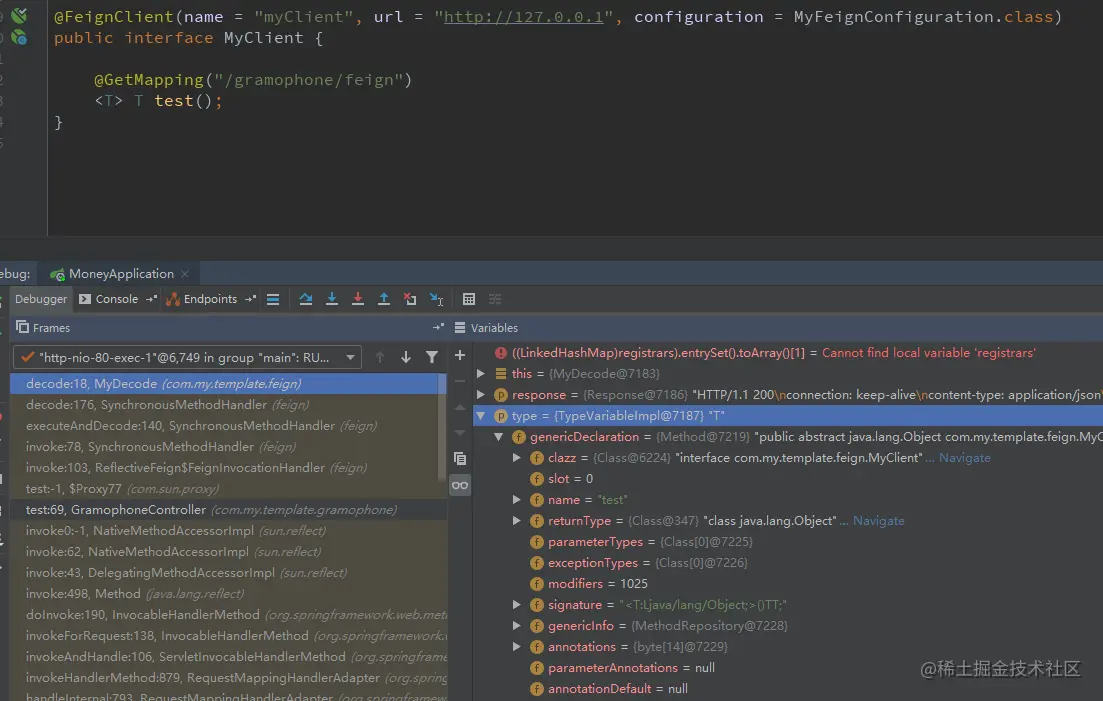
Task: Collapse the genericDeclaration node
Action: (x=499, y=437)
